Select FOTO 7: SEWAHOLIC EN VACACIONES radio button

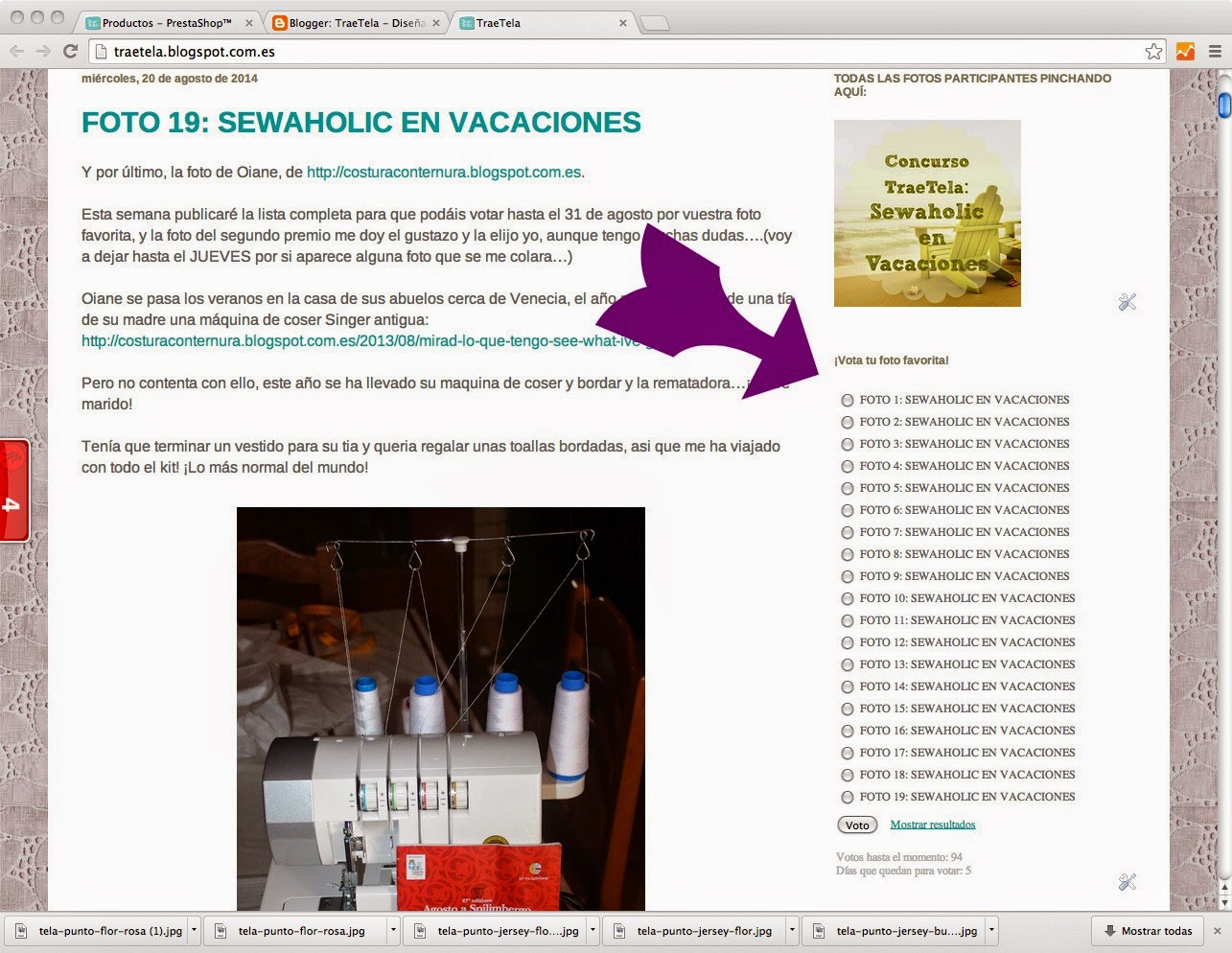coord(848,532)
